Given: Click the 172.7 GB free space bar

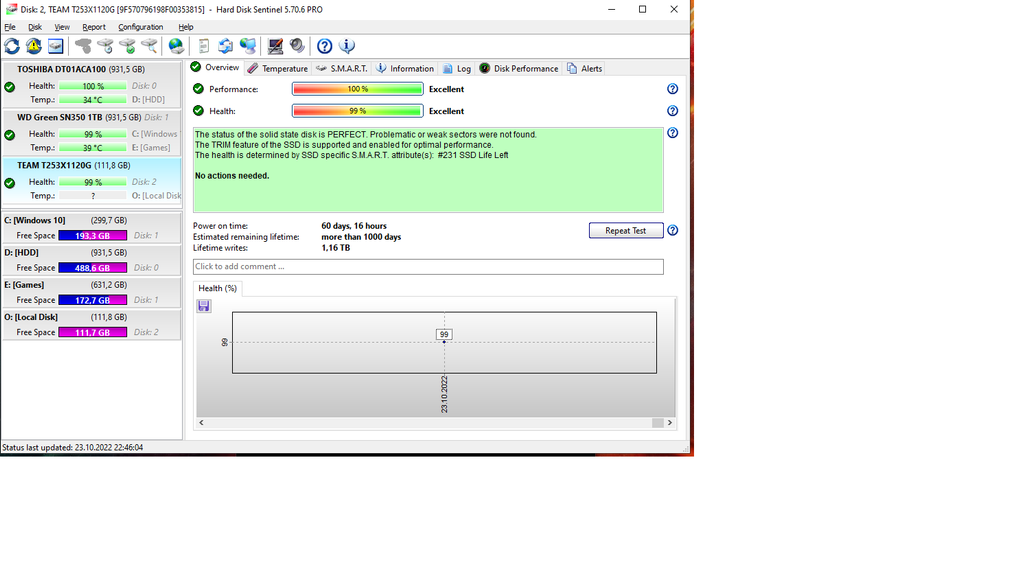Looking at the screenshot, I should click(x=93, y=300).
